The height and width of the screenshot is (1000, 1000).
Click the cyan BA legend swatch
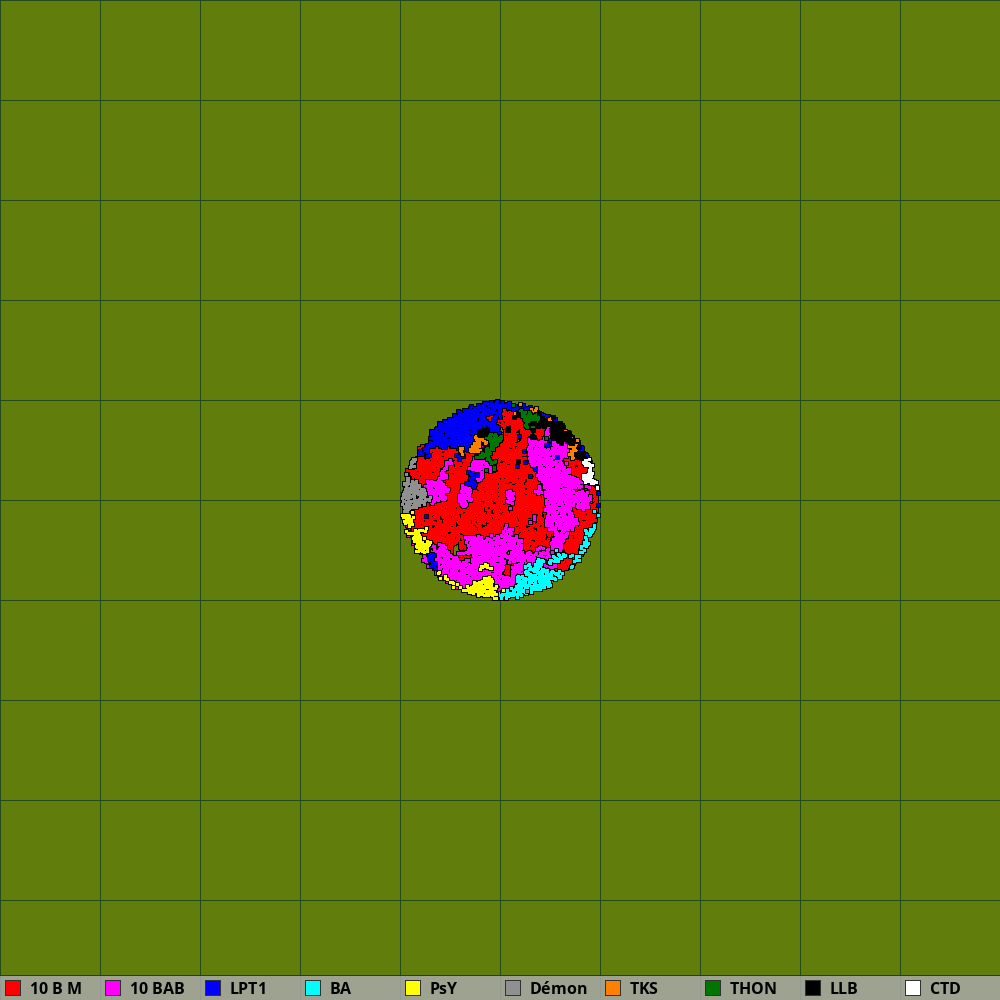coord(313,988)
